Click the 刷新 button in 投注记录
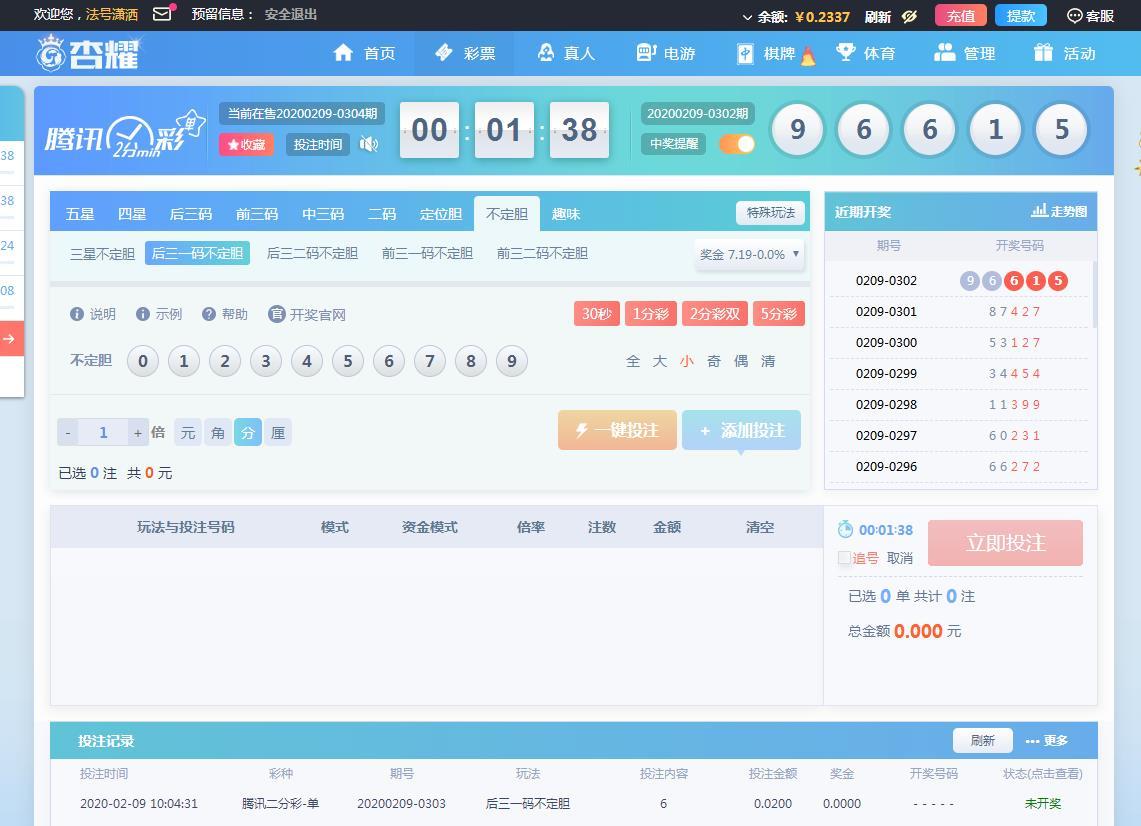Viewport: 1141px width, 826px height. 982,740
